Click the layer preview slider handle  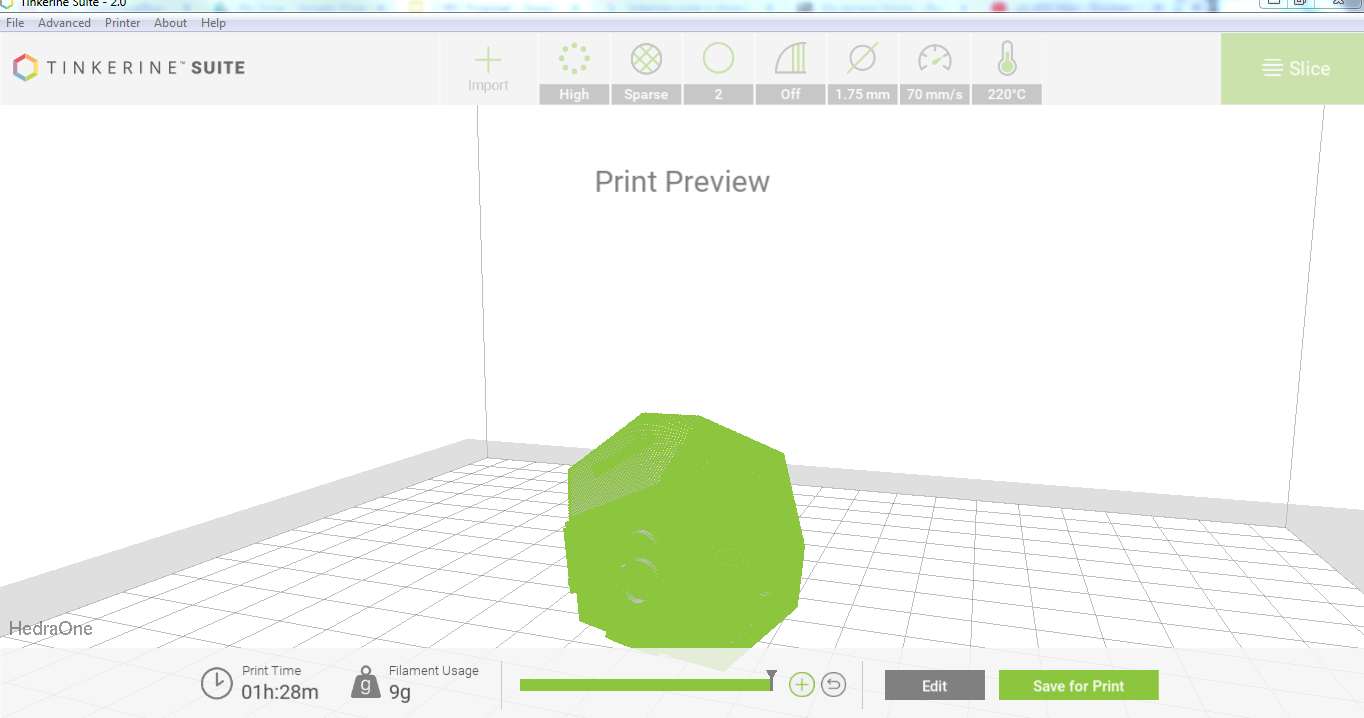click(771, 680)
